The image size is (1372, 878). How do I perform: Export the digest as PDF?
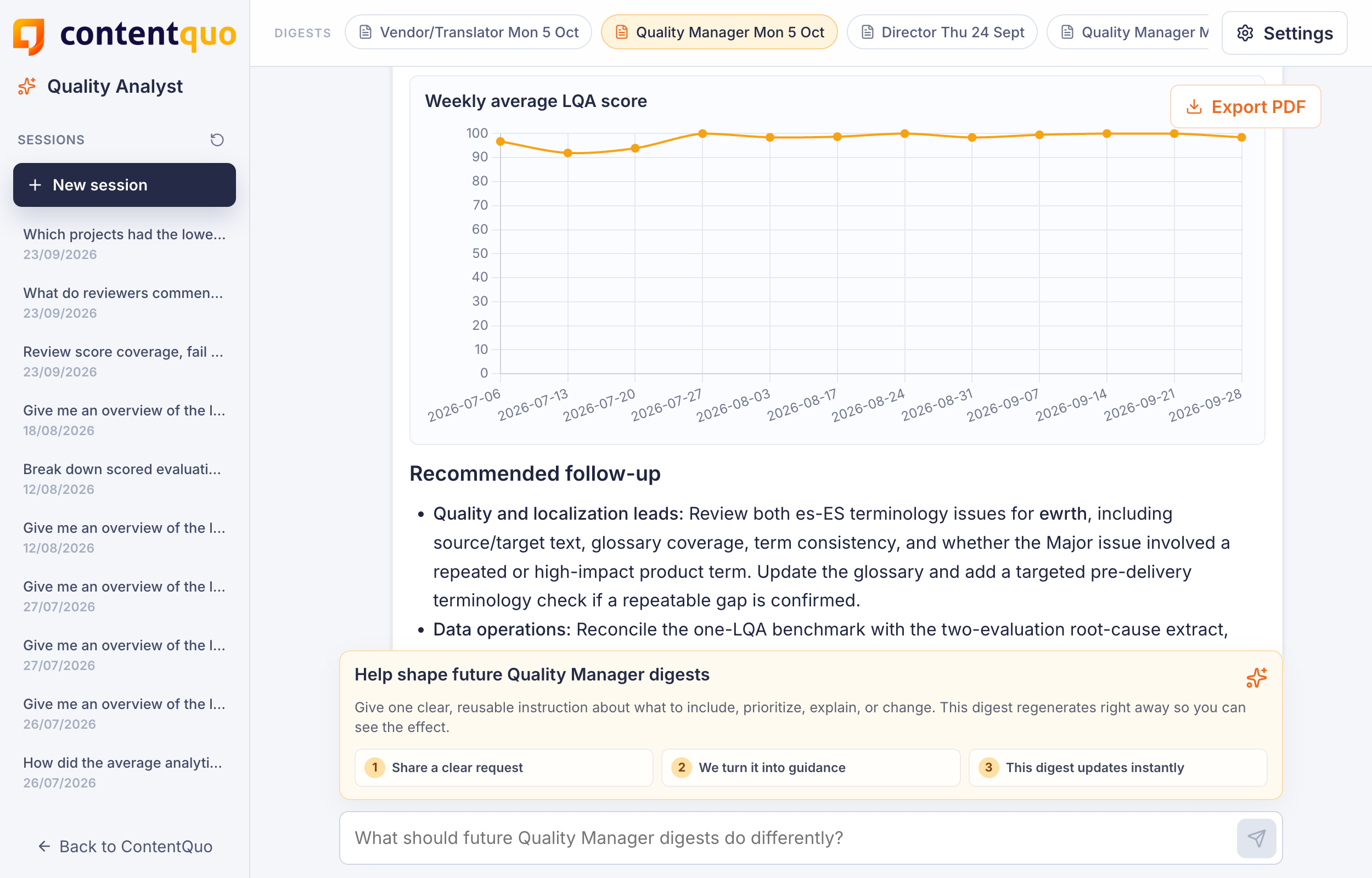pyautogui.click(x=1245, y=106)
